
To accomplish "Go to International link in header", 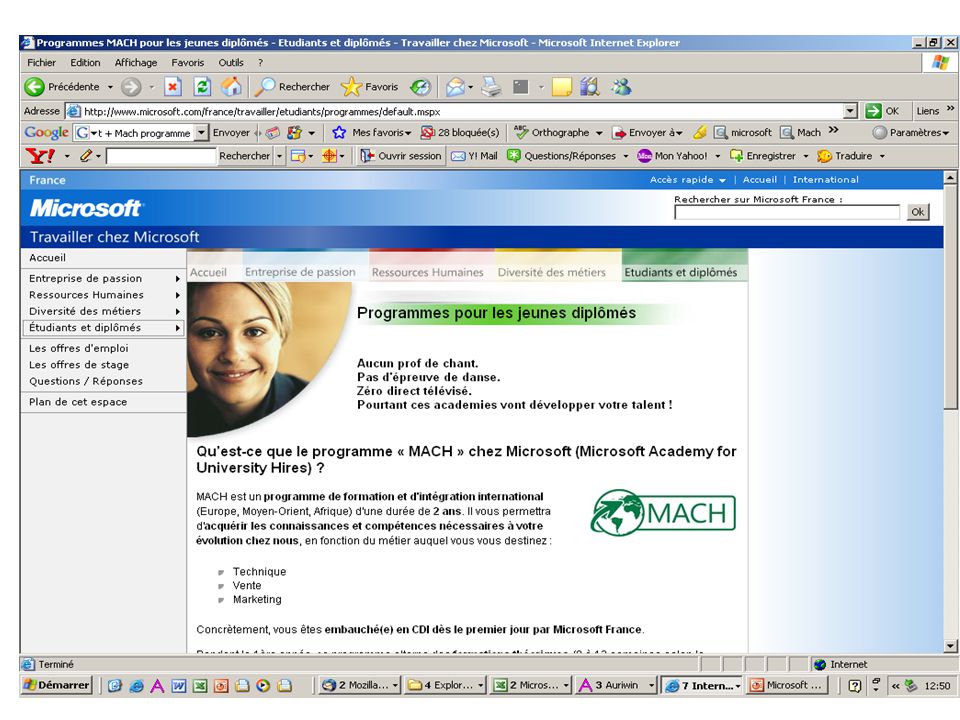I will (x=825, y=180).
